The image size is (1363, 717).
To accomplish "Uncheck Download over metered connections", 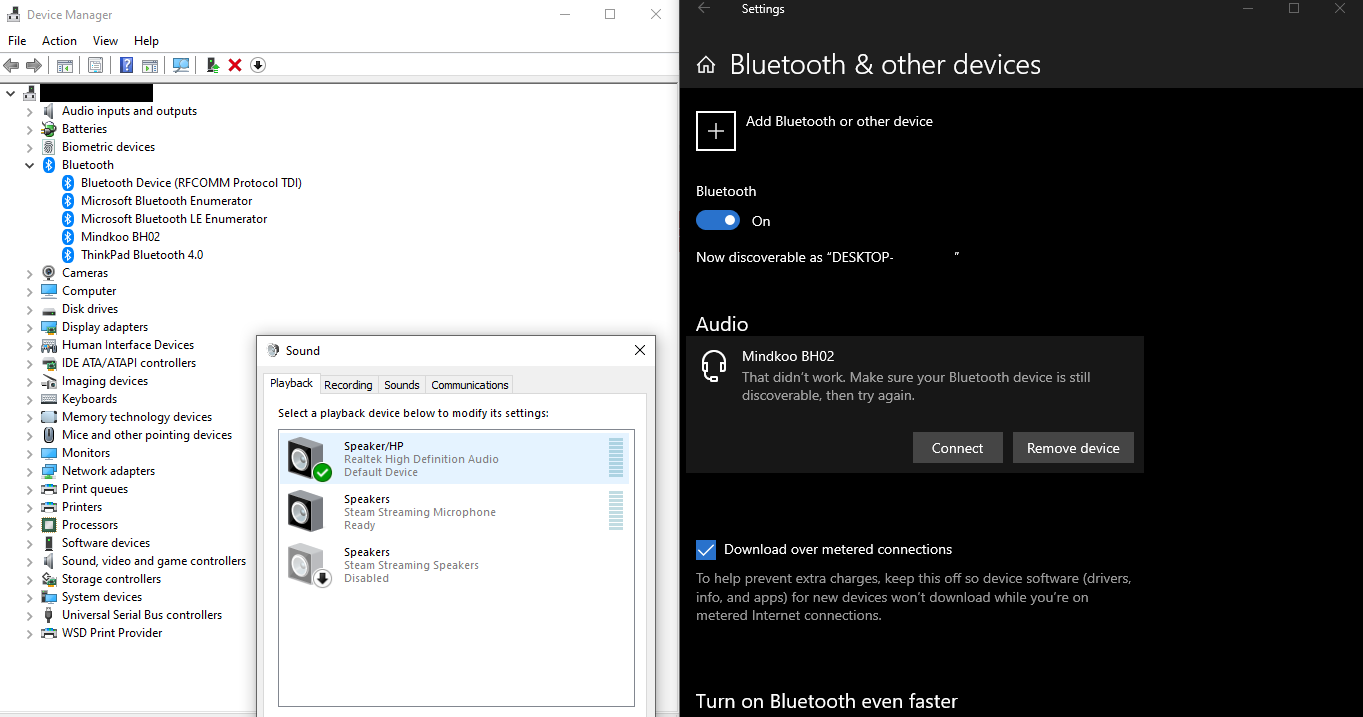I will [x=706, y=550].
